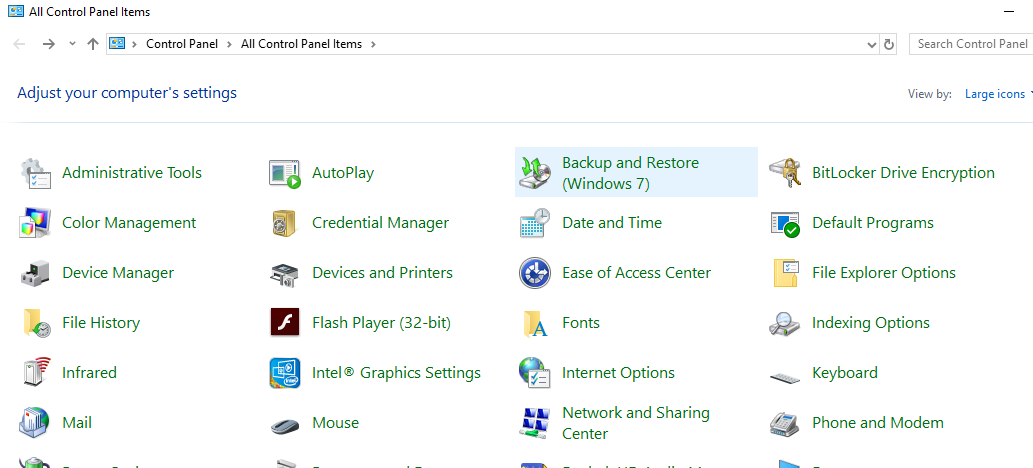Click the Network and Sharing Center label
The height and width of the screenshot is (468, 1033).
636,423
